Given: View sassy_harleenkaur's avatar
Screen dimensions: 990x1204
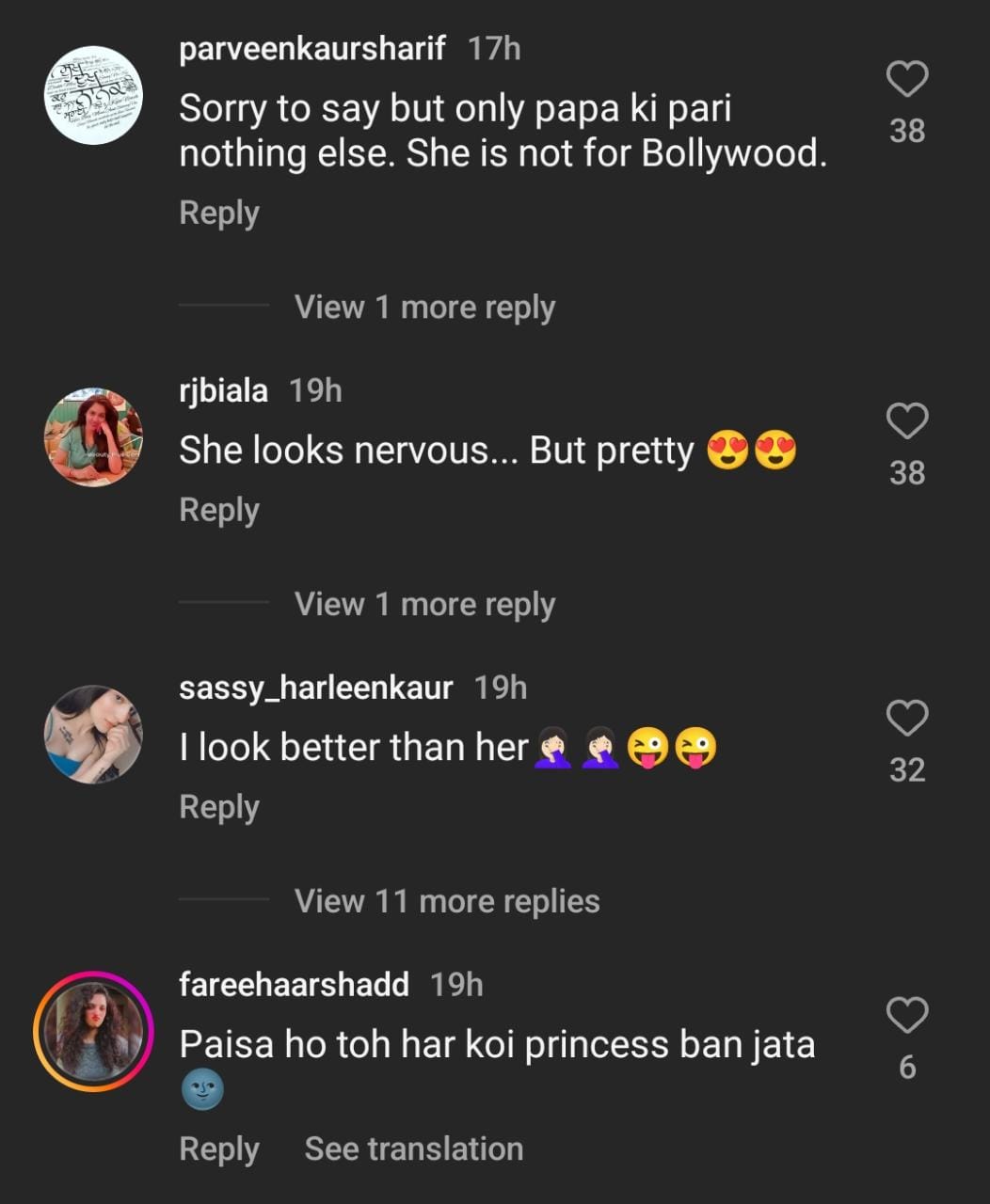Looking at the screenshot, I should tap(93, 735).
